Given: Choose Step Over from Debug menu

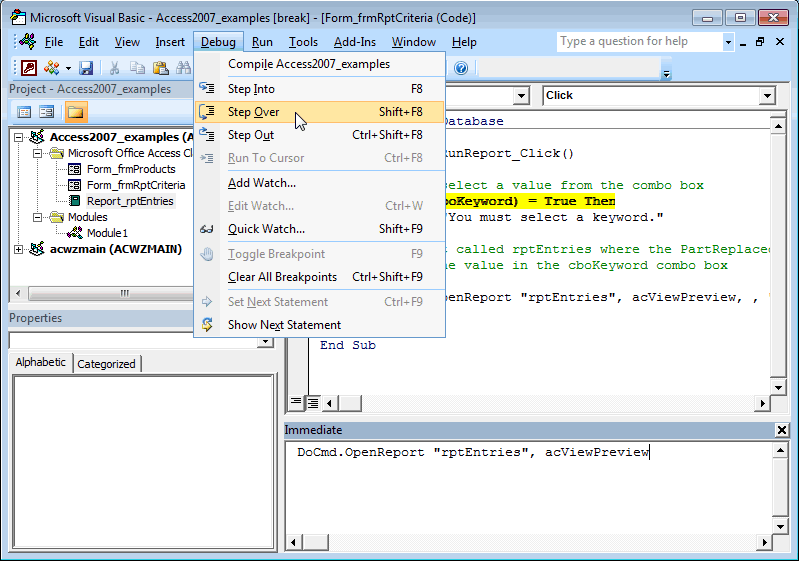Looking at the screenshot, I should [x=319, y=112].
